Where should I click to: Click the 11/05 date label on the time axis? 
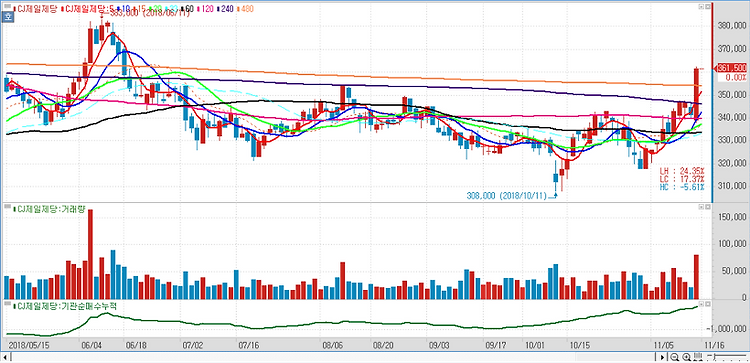664,344
